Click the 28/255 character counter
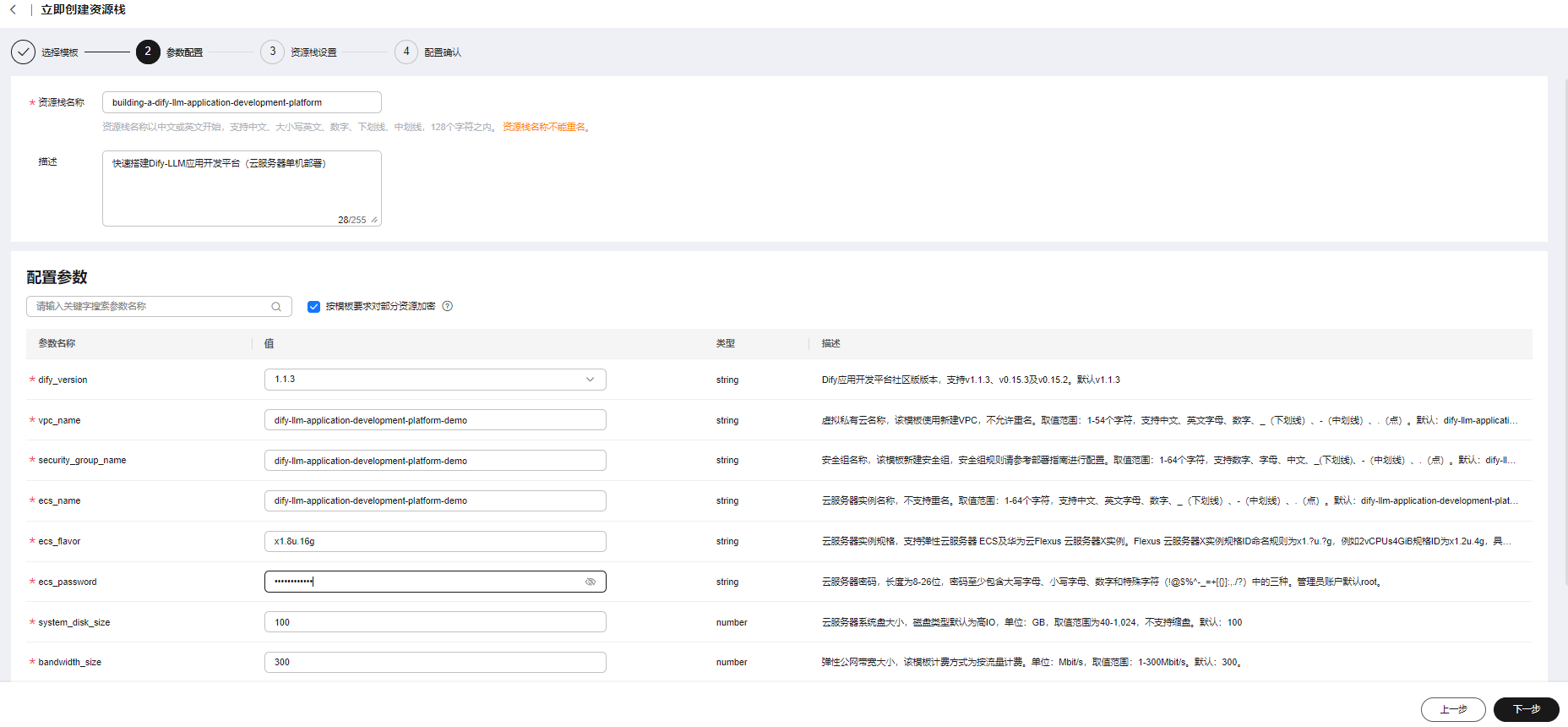The width and height of the screenshot is (1568, 727). 351,220
